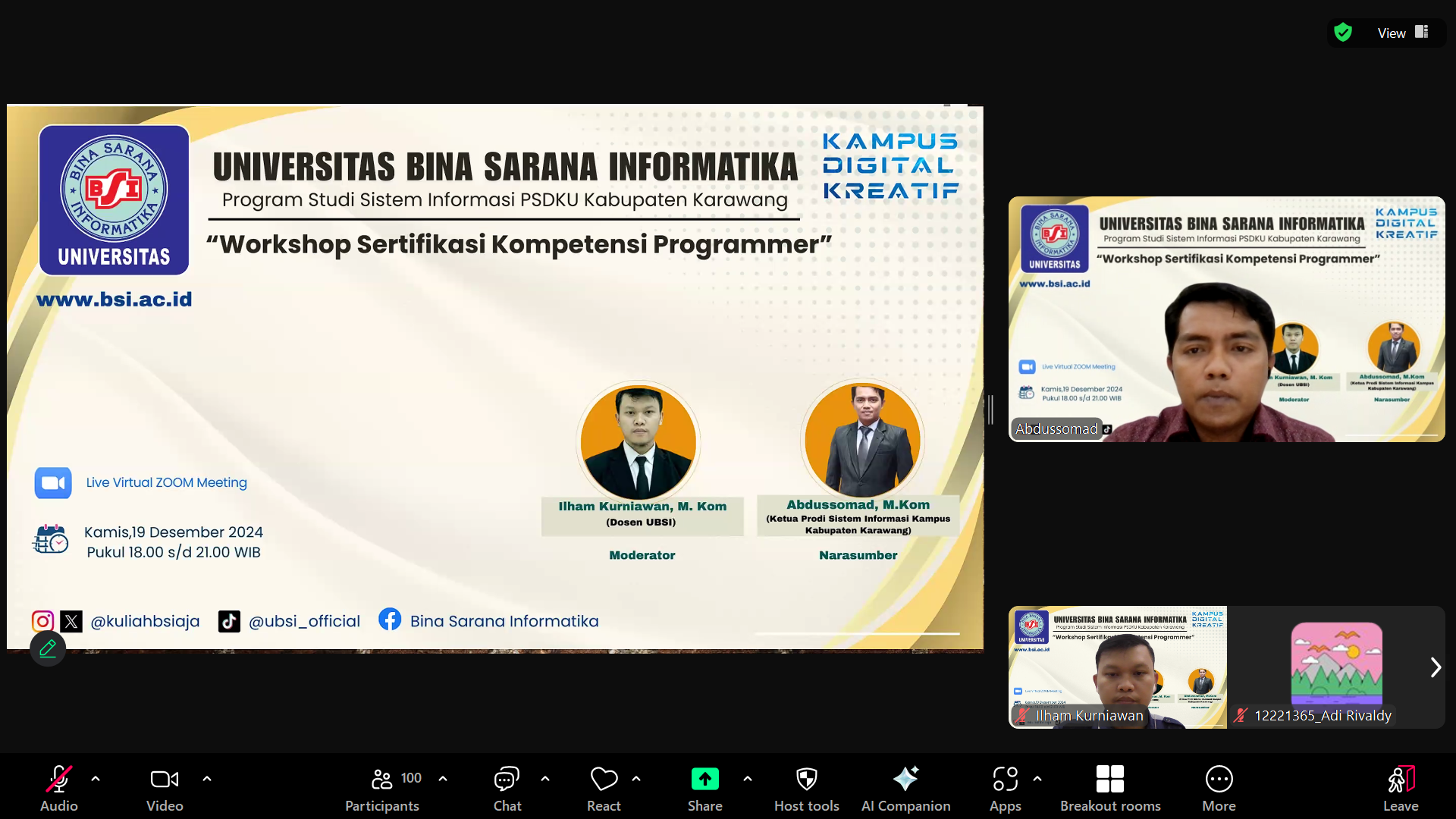Expand video options arrow
This screenshot has width=1456, height=819.
[207, 779]
